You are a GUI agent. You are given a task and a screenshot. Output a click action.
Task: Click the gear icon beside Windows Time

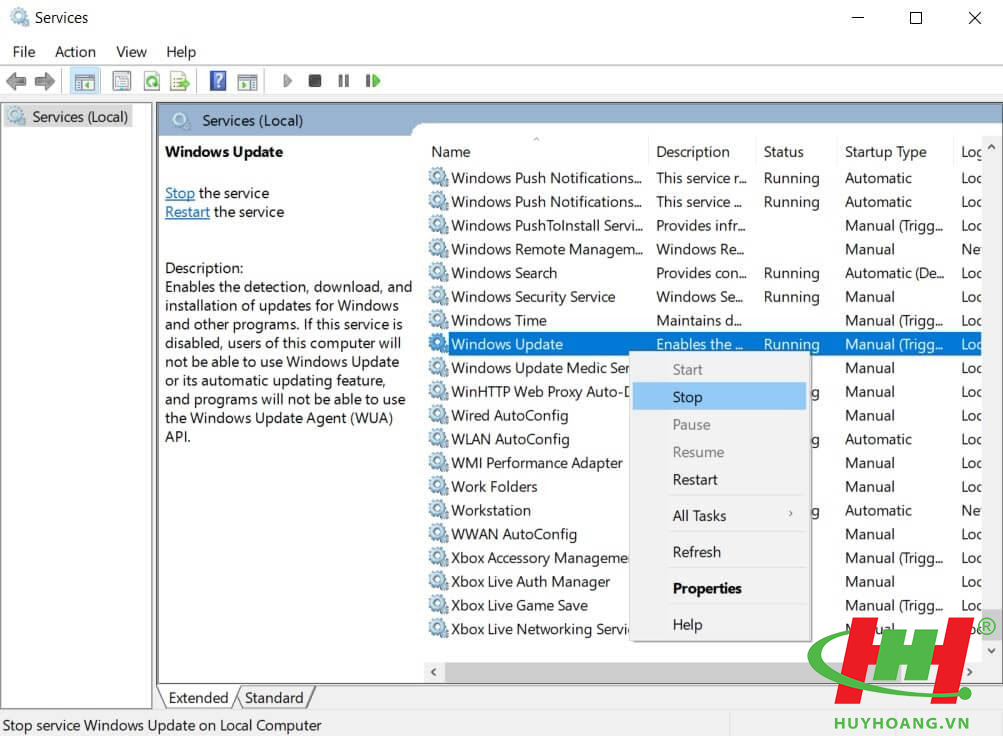click(438, 320)
